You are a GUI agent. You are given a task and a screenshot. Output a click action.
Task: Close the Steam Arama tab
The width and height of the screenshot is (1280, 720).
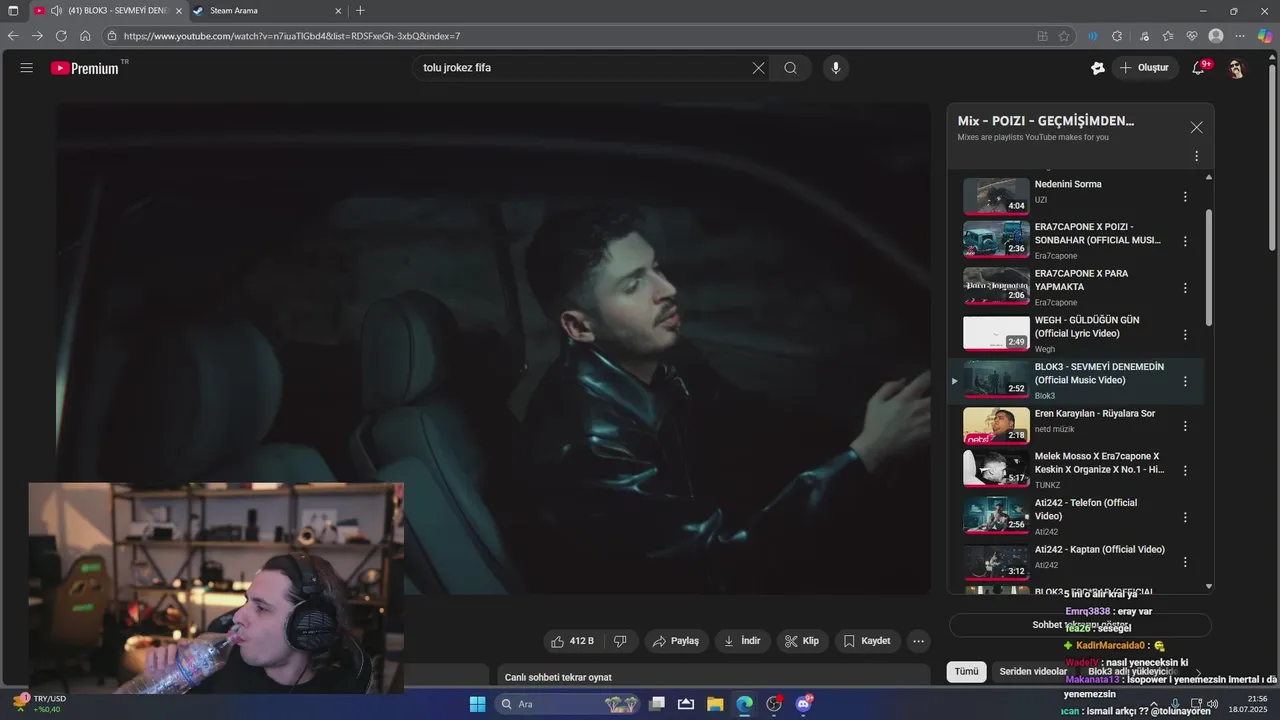click(338, 11)
